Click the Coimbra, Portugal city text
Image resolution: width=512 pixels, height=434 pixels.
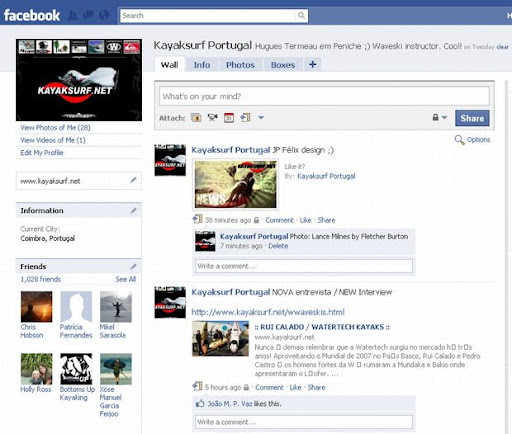47,238
